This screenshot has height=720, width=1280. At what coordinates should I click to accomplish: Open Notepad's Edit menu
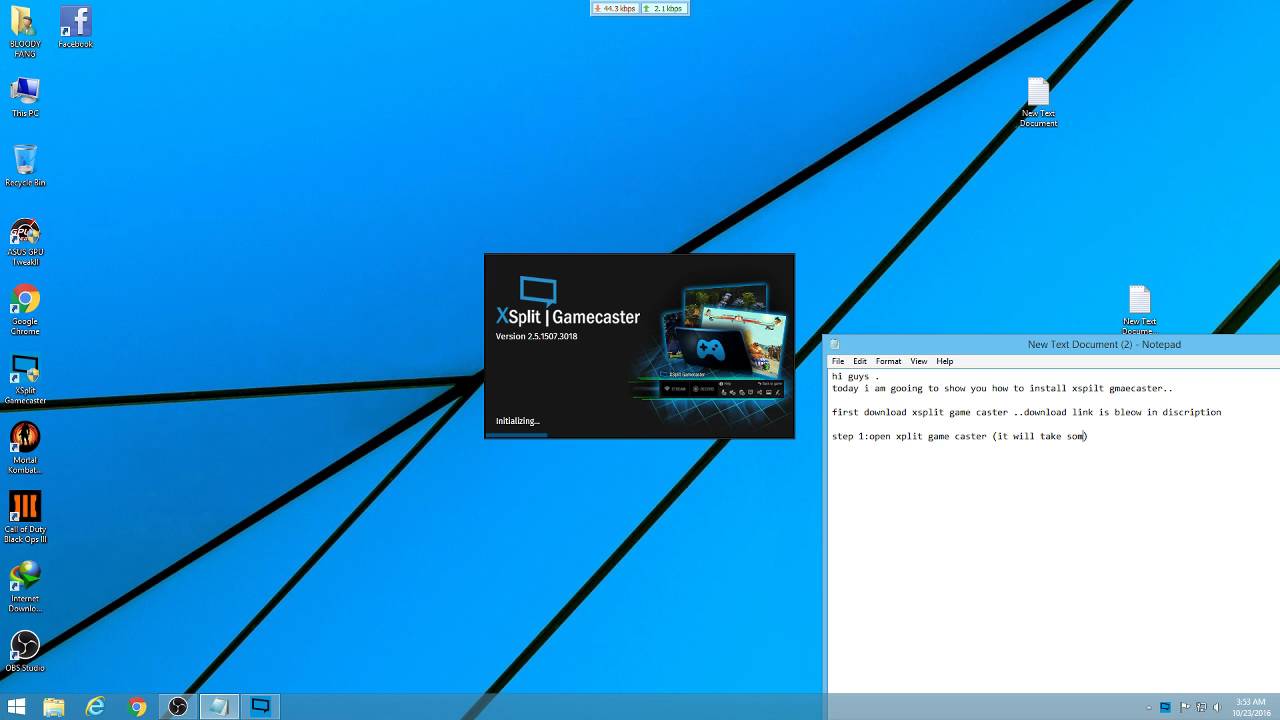[x=860, y=361]
